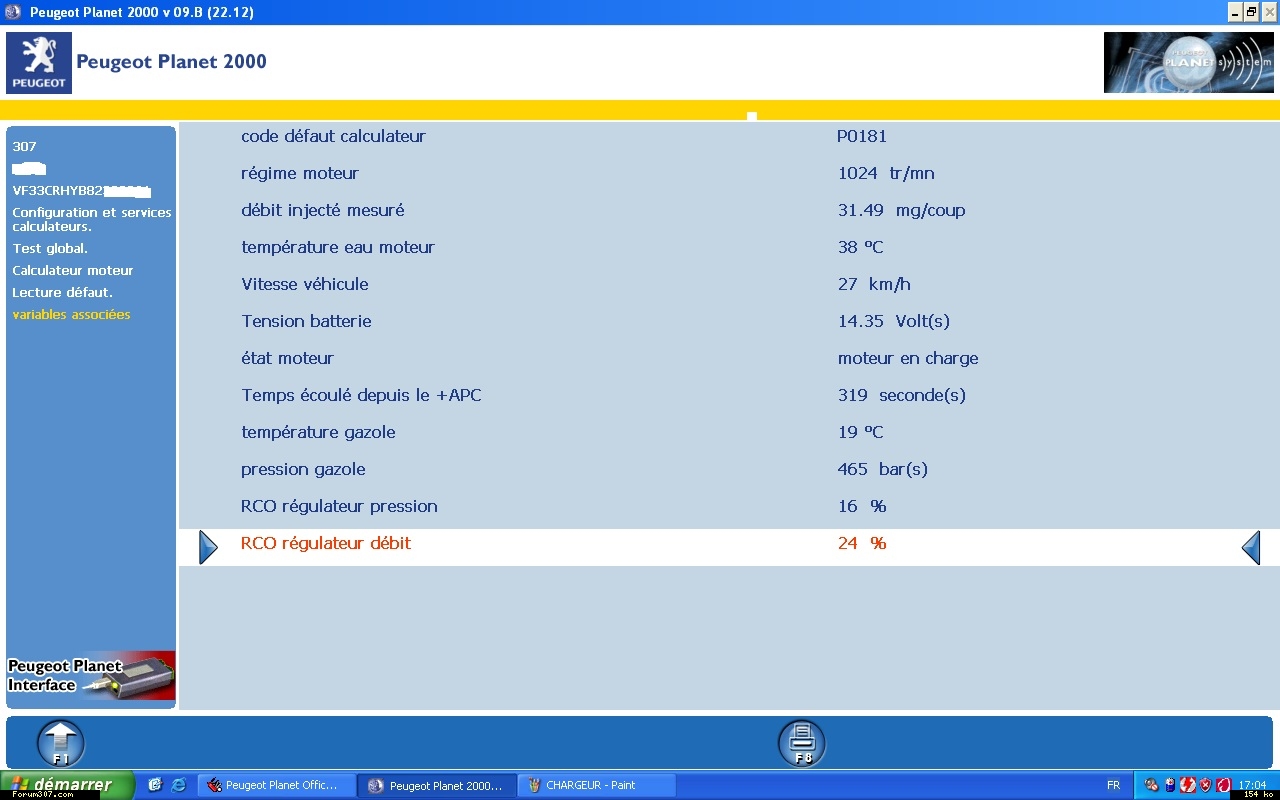This screenshot has height=800, width=1280.
Task: Minimize the Peugeot Planet 2000 window
Action: (1234, 12)
